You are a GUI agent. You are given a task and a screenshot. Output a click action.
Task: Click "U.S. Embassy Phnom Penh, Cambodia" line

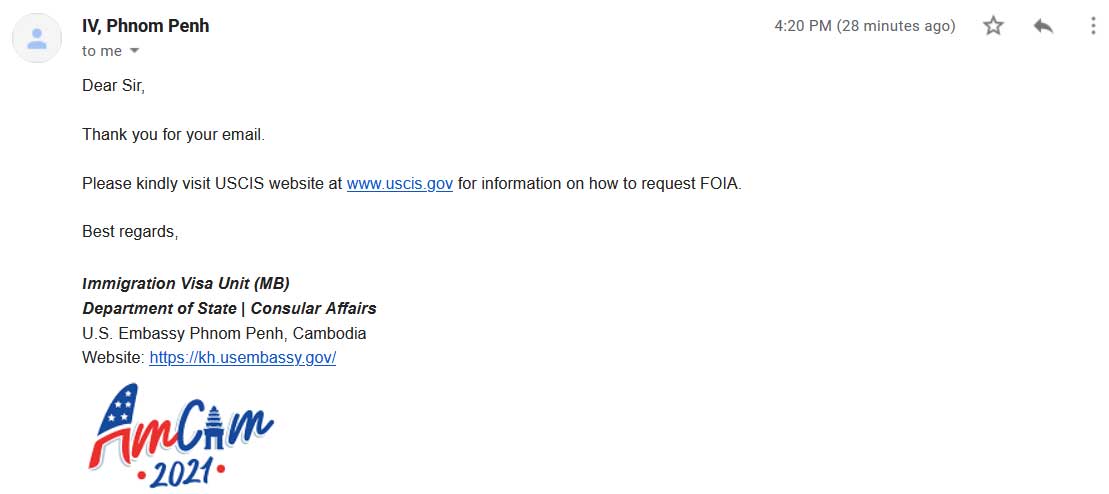click(224, 333)
